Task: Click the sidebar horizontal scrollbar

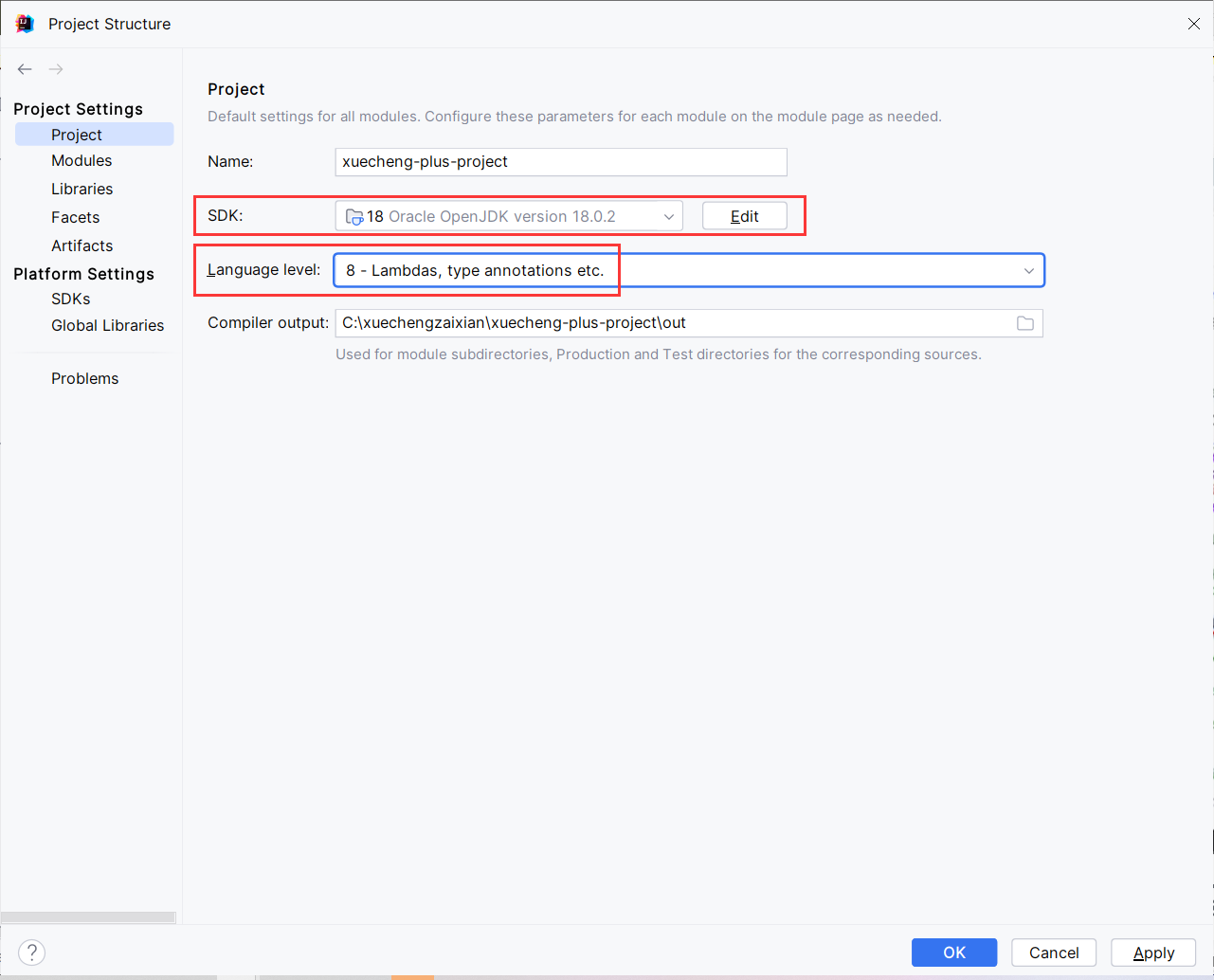Action: (x=88, y=917)
